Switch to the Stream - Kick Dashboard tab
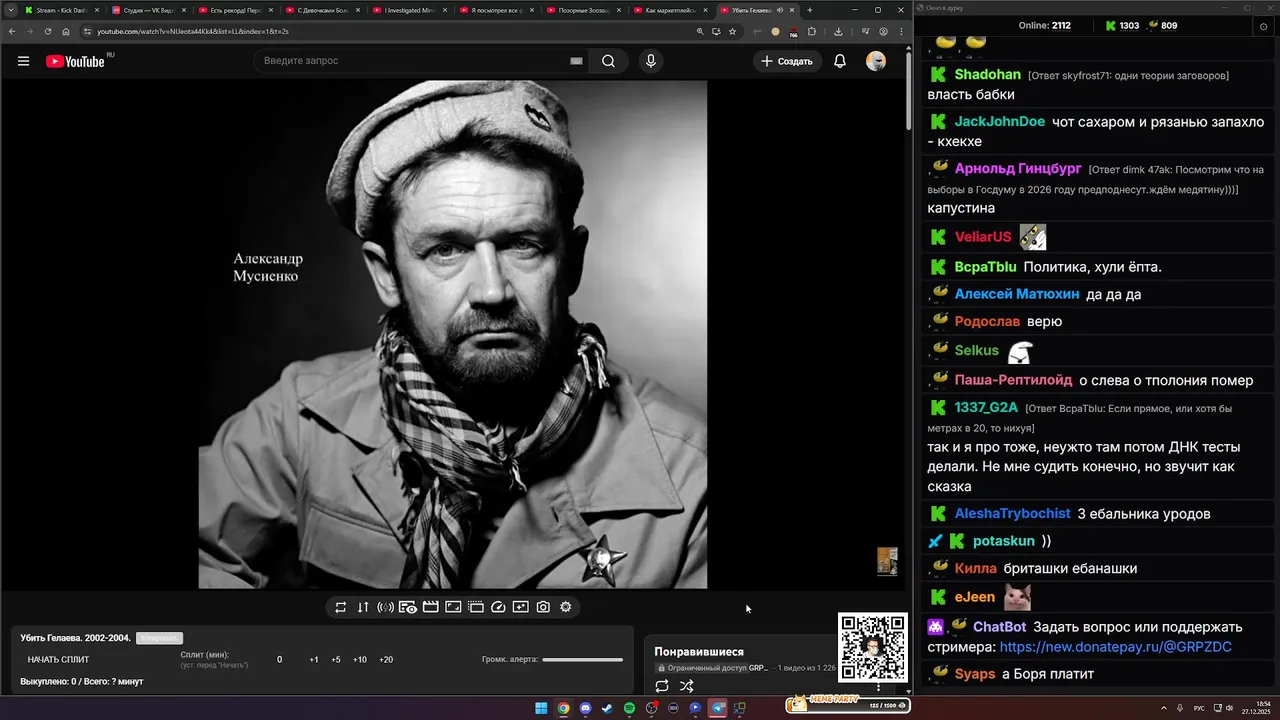Viewport: 1280px width, 720px height. (60, 10)
